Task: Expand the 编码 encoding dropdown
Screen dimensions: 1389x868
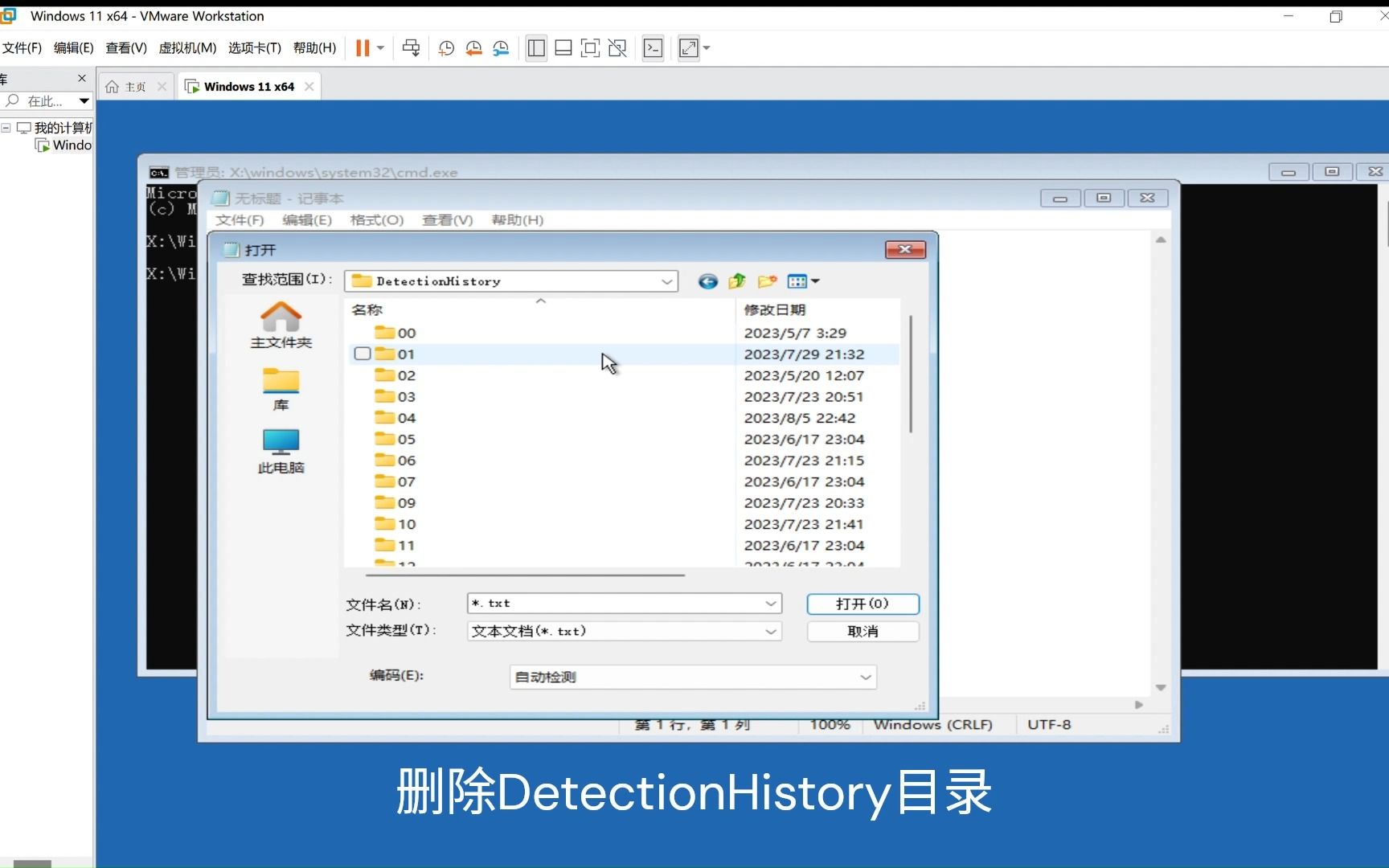Action: [866, 677]
